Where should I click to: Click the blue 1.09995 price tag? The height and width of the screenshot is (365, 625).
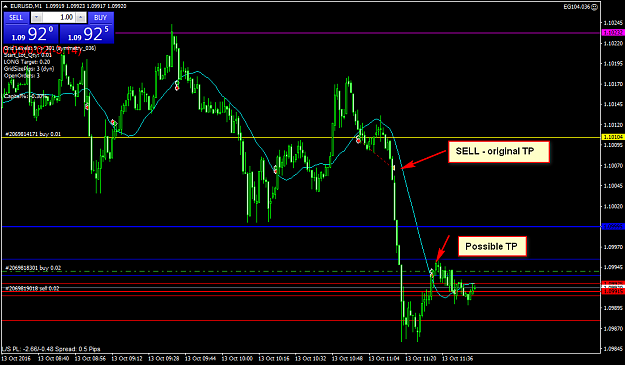point(613,226)
